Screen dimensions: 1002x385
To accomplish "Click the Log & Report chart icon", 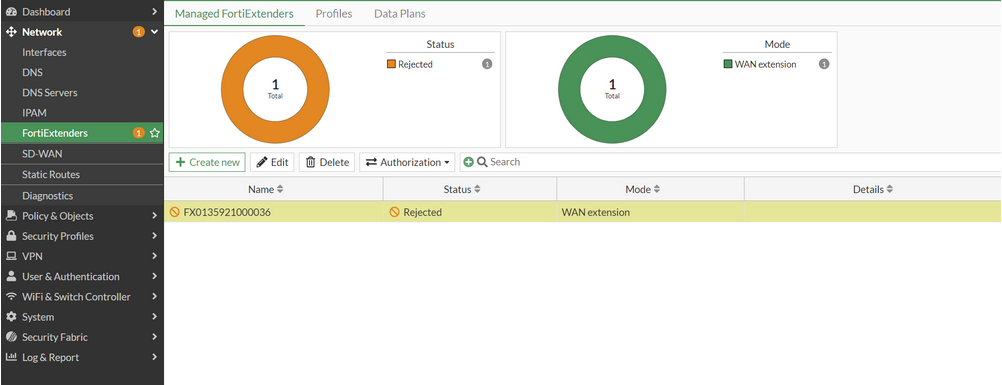I will (11, 357).
